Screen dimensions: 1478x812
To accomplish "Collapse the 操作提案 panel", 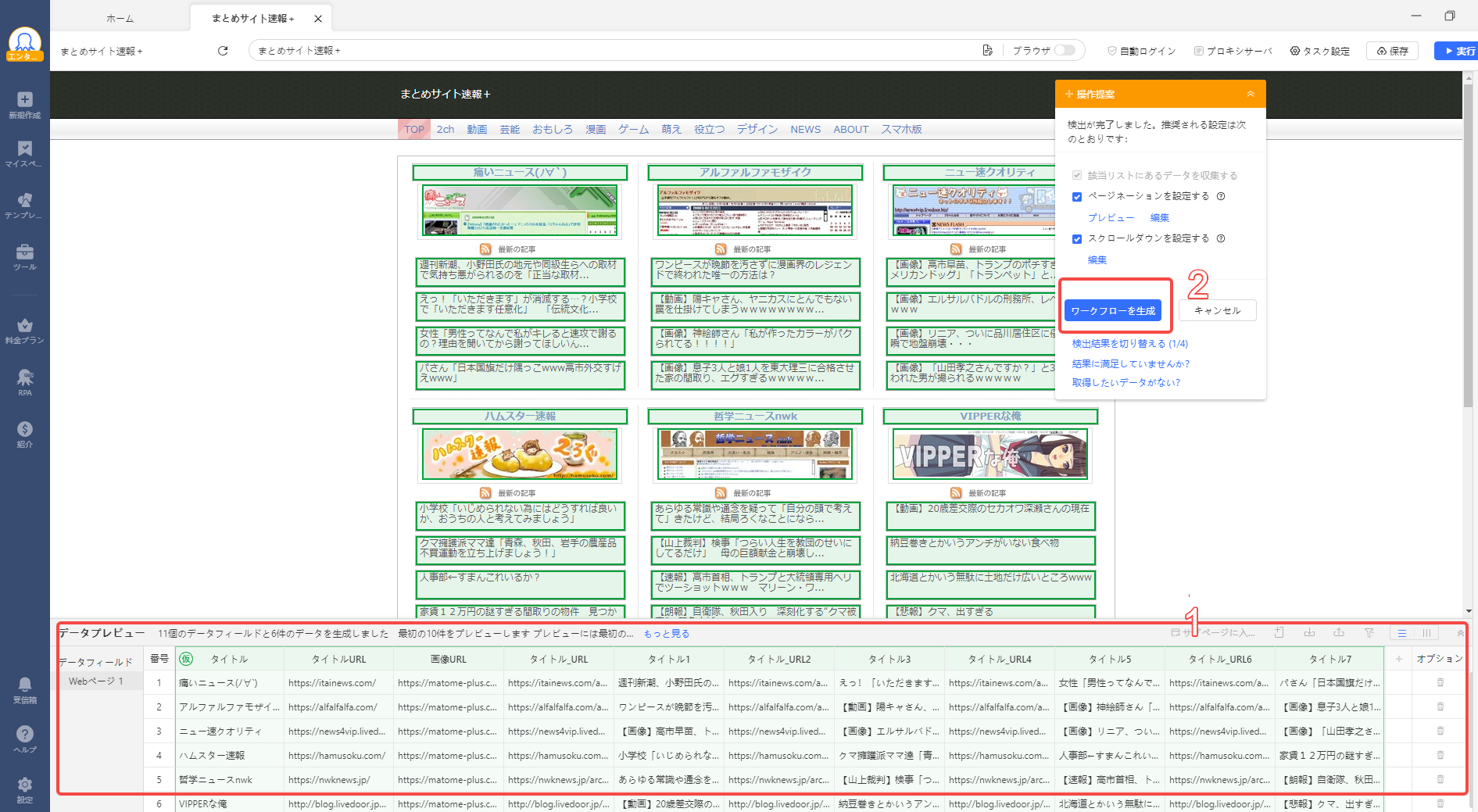I will [1251, 94].
